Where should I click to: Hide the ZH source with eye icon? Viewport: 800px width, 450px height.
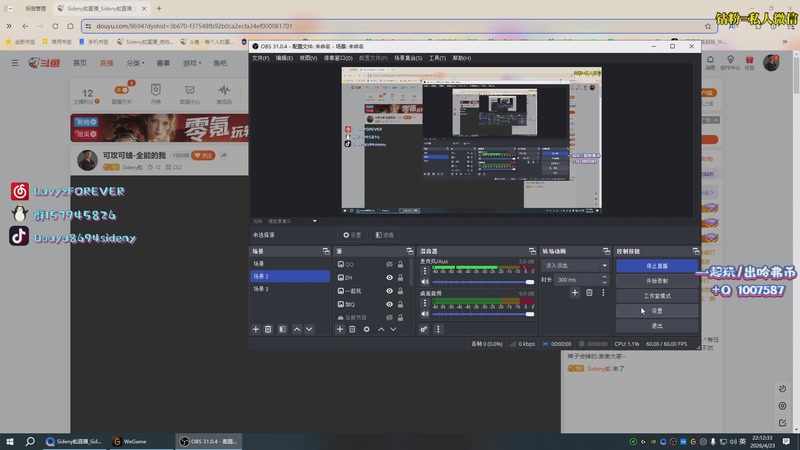tap(389, 278)
